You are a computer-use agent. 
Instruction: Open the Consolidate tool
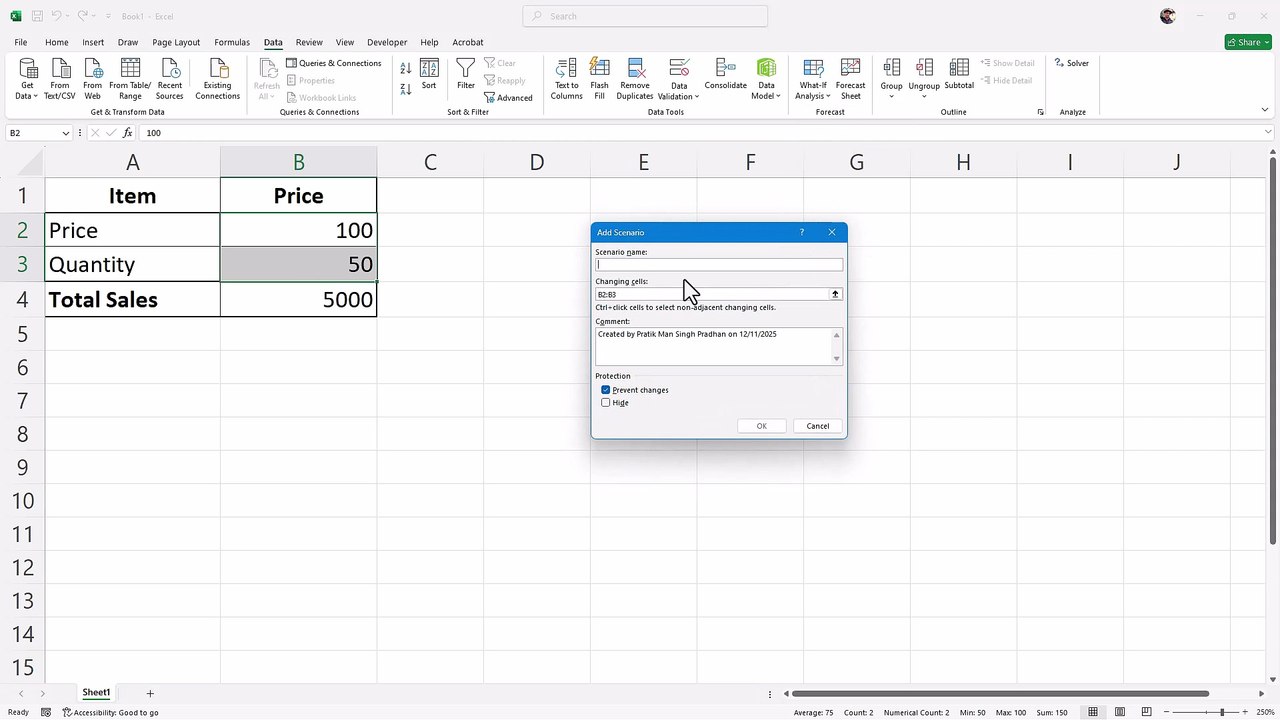tap(726, 75)
